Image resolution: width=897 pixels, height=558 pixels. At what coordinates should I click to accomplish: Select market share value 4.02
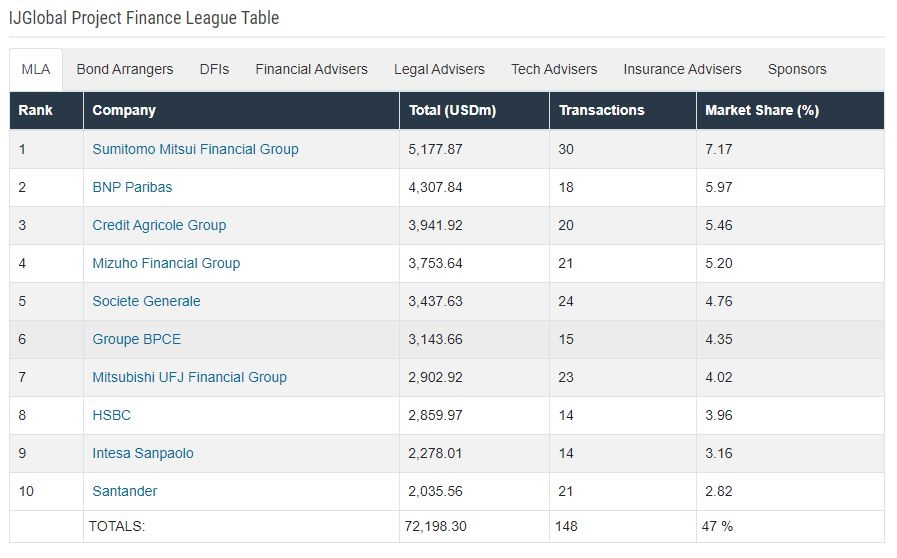coord(719,377)
